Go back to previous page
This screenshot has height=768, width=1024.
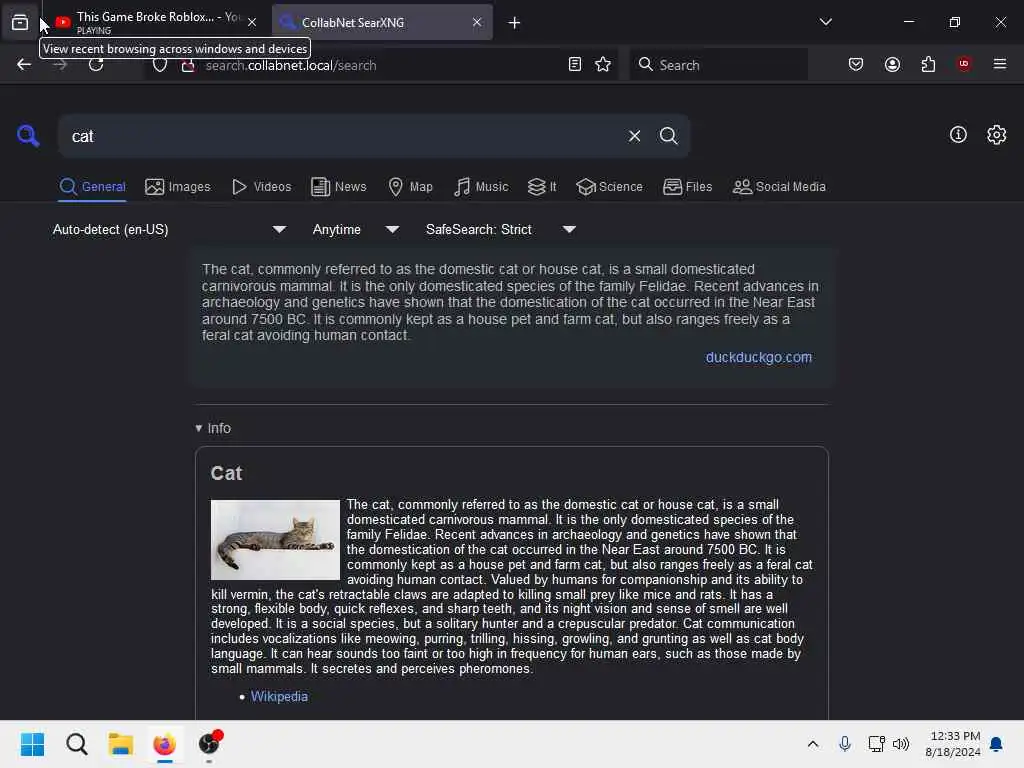point(24,65)
